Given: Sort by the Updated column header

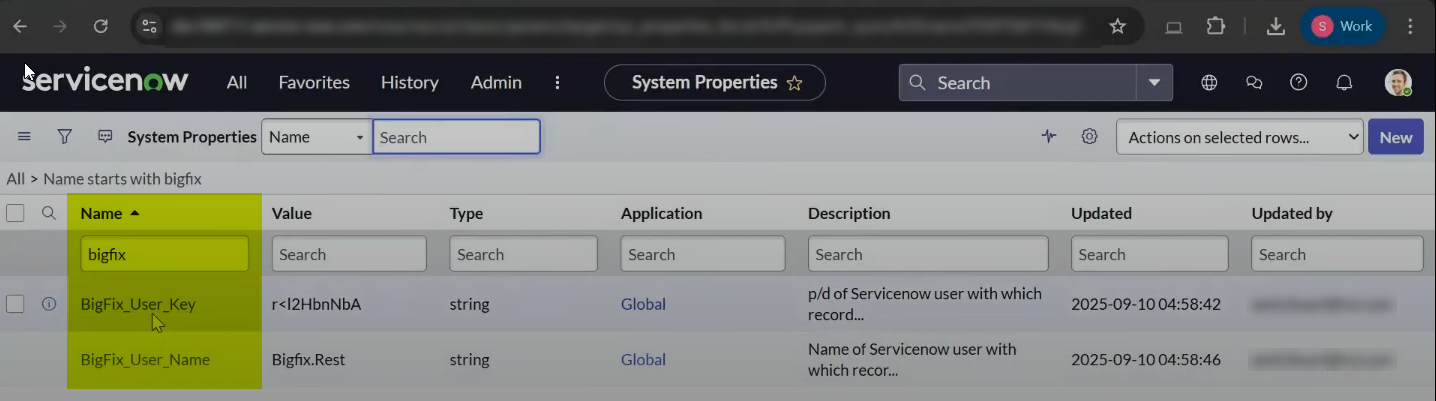Looking at the screenshot, I should pos(1101,213).
